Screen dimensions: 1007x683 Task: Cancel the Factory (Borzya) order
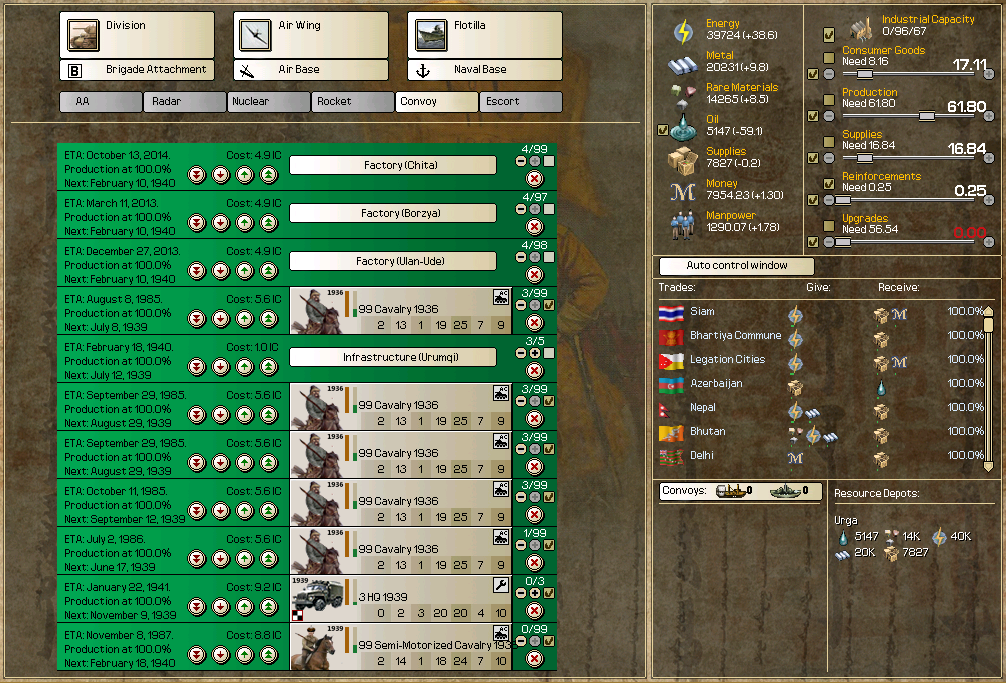tap(534, 227)
